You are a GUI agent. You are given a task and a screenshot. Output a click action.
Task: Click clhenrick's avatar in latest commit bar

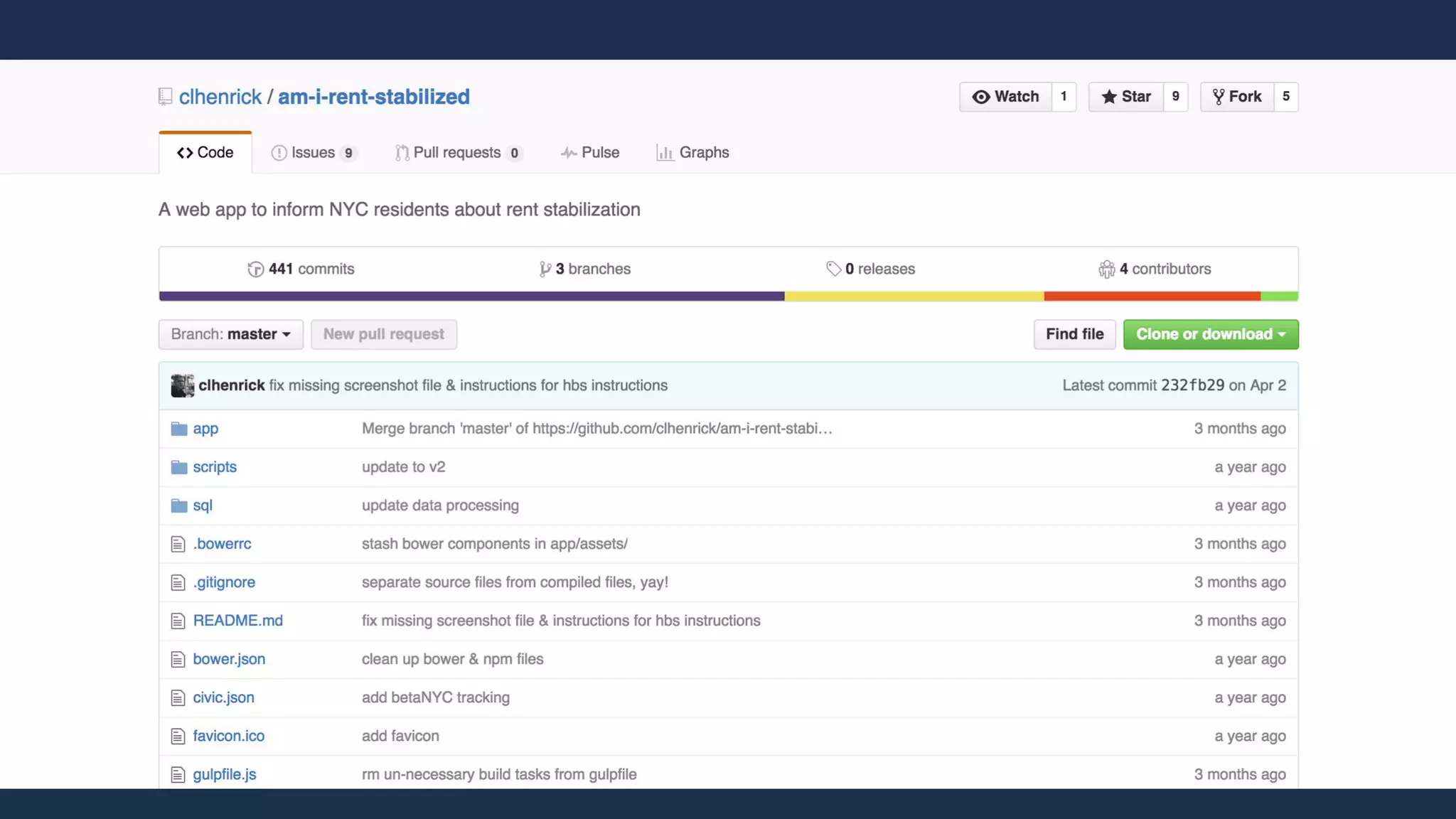(182, 385)
